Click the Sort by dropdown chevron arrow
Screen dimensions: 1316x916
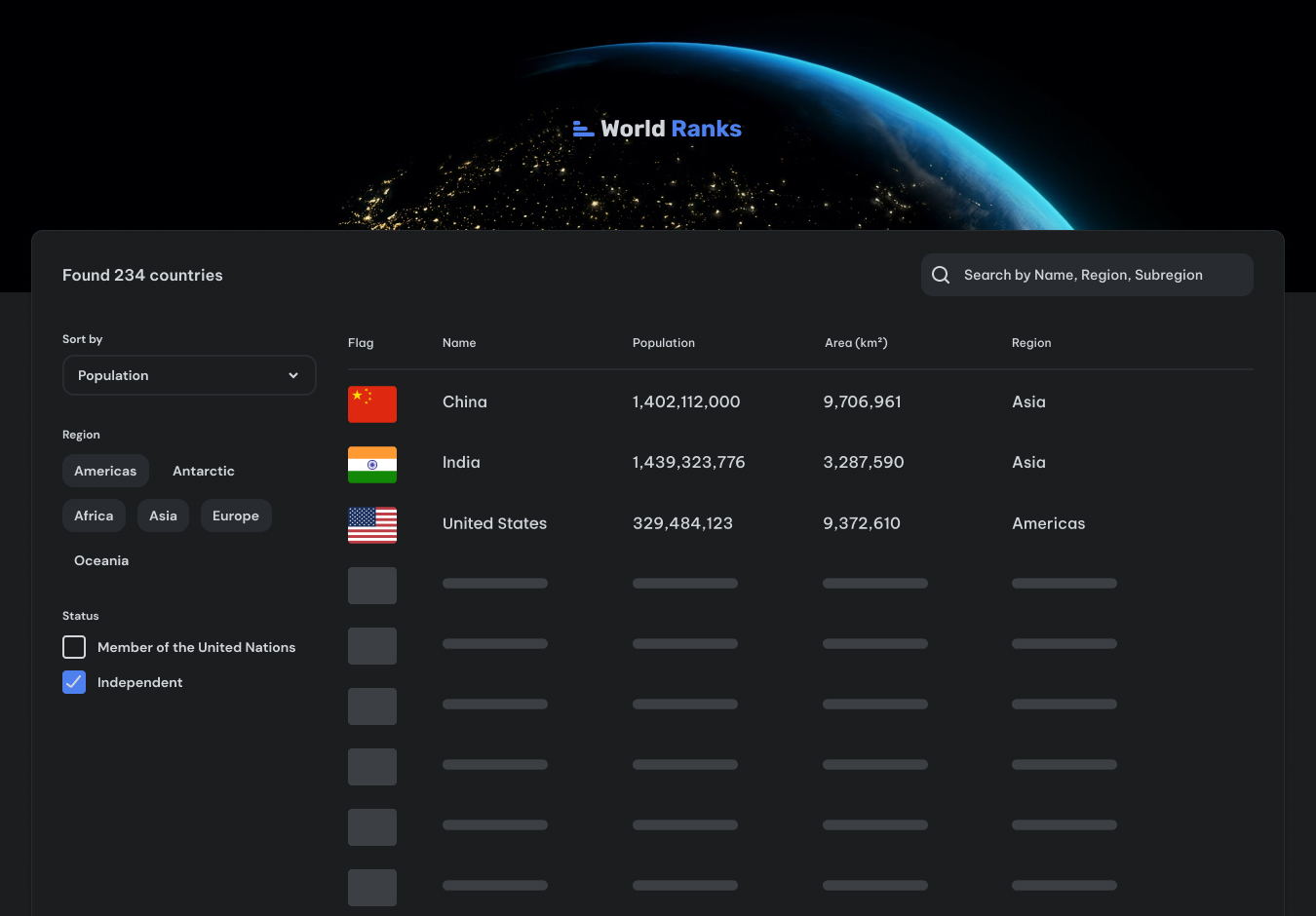tap(293, 375)
